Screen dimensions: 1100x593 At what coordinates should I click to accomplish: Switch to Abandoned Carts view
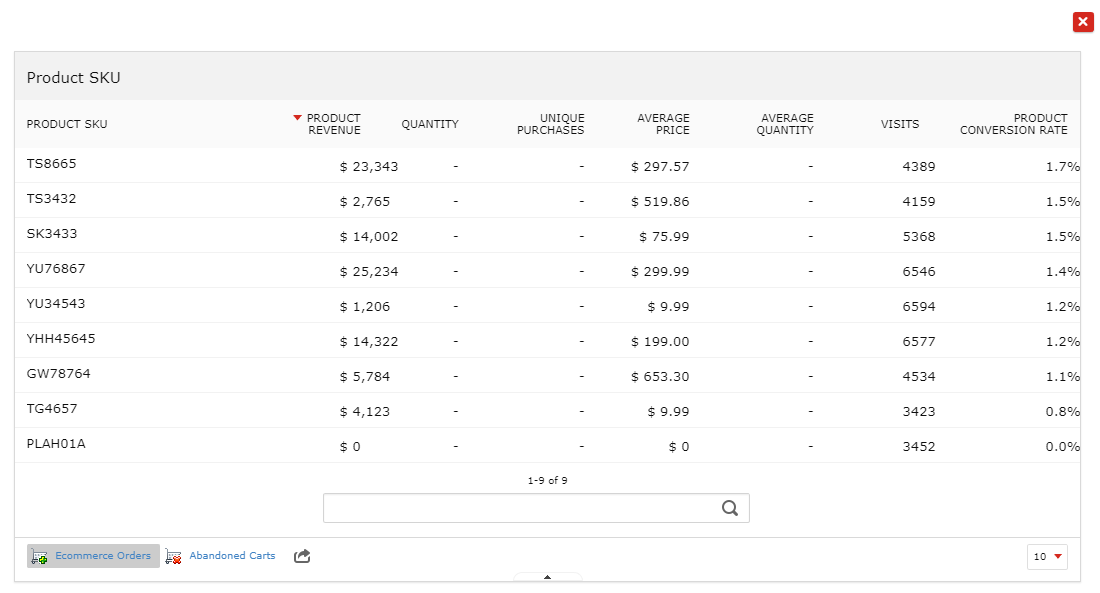(232, 556)
